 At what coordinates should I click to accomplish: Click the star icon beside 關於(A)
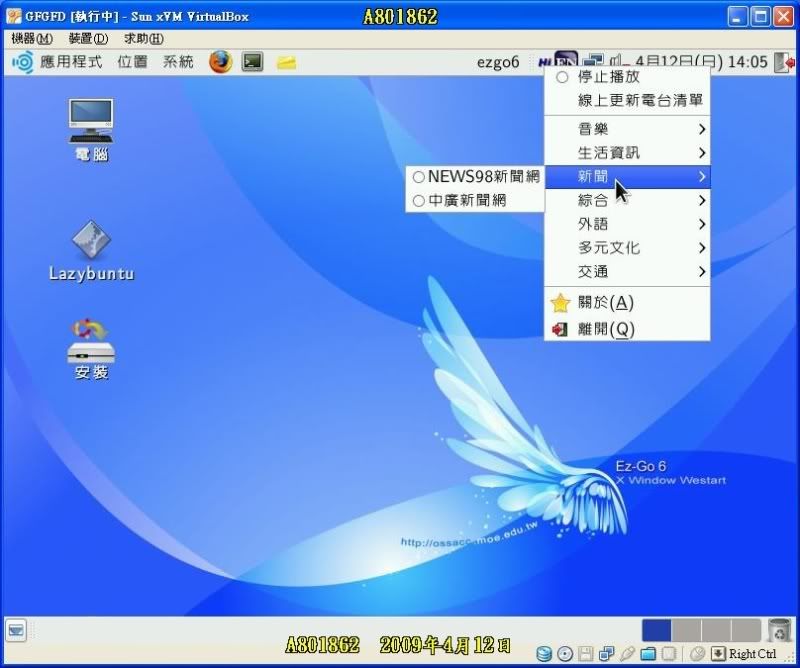(560, 303)
